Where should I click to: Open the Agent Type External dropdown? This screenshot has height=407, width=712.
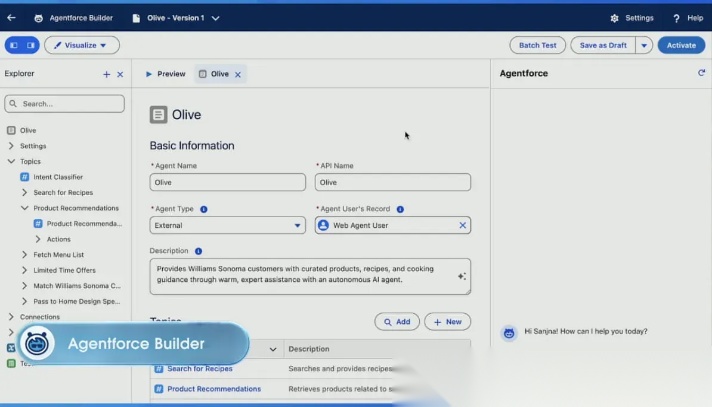(x=227, y=225)
